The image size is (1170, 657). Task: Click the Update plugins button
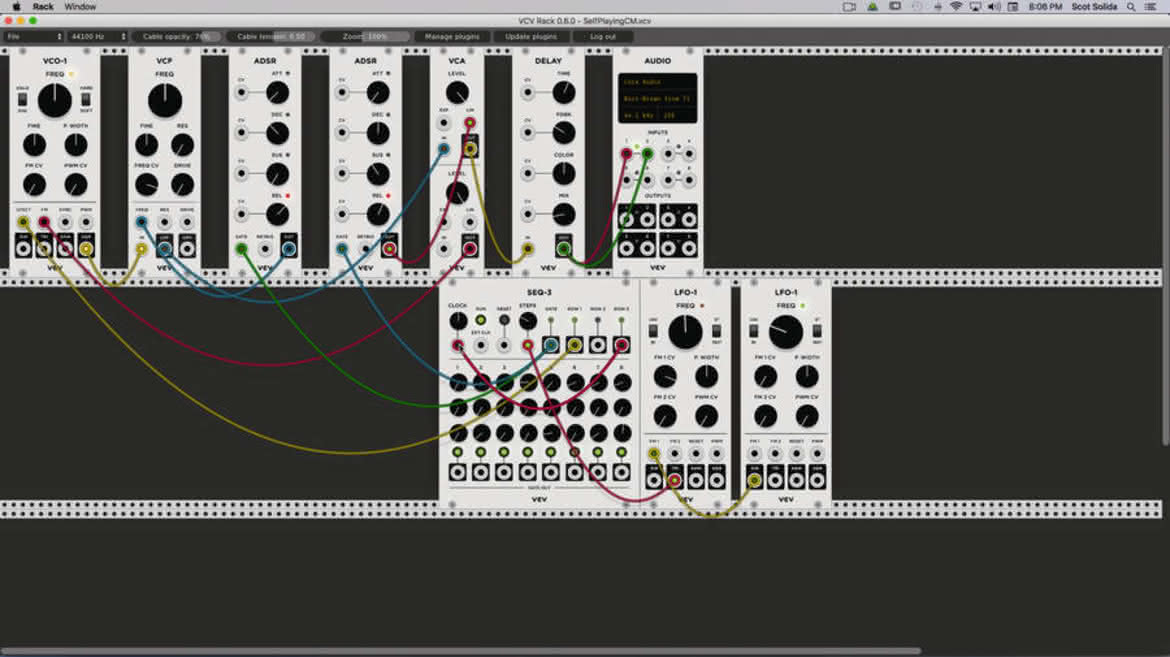pyautogui.click(x=531, y=36)
